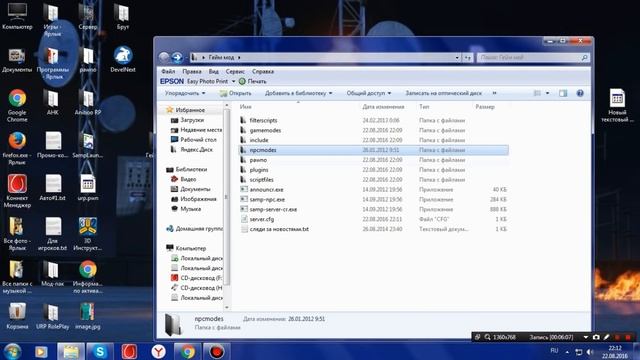Select the server.cfg file

262,219
